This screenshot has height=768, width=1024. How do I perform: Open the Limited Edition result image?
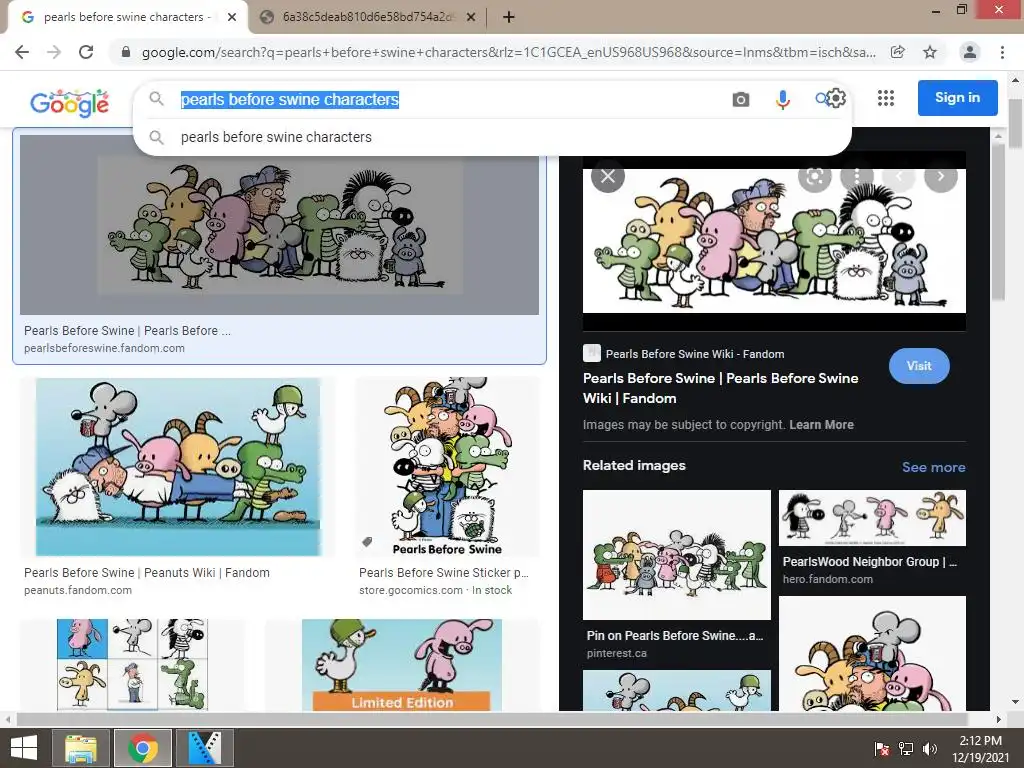coord(402,665)
